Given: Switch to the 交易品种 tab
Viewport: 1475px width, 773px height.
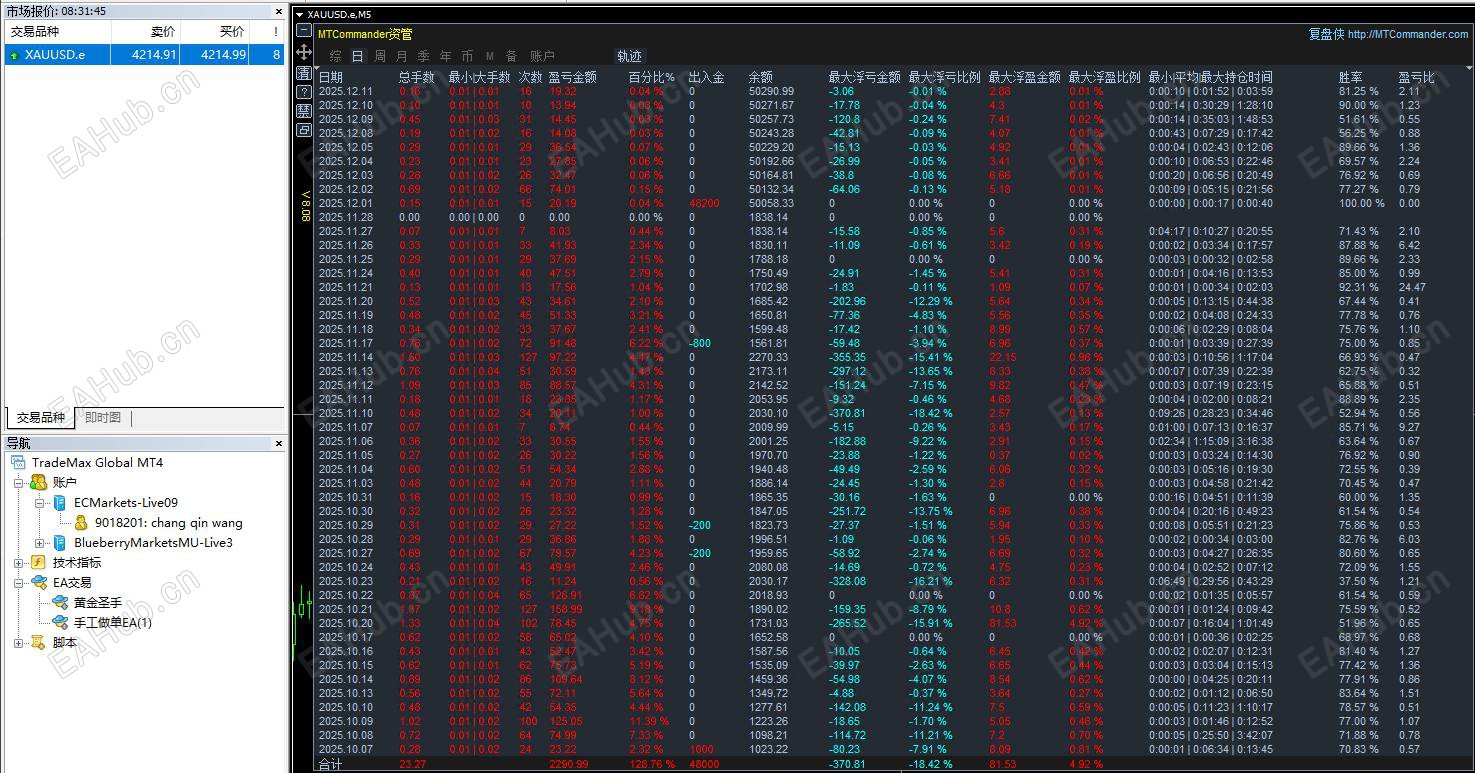Looking at the screenshot, I should 41,418.
